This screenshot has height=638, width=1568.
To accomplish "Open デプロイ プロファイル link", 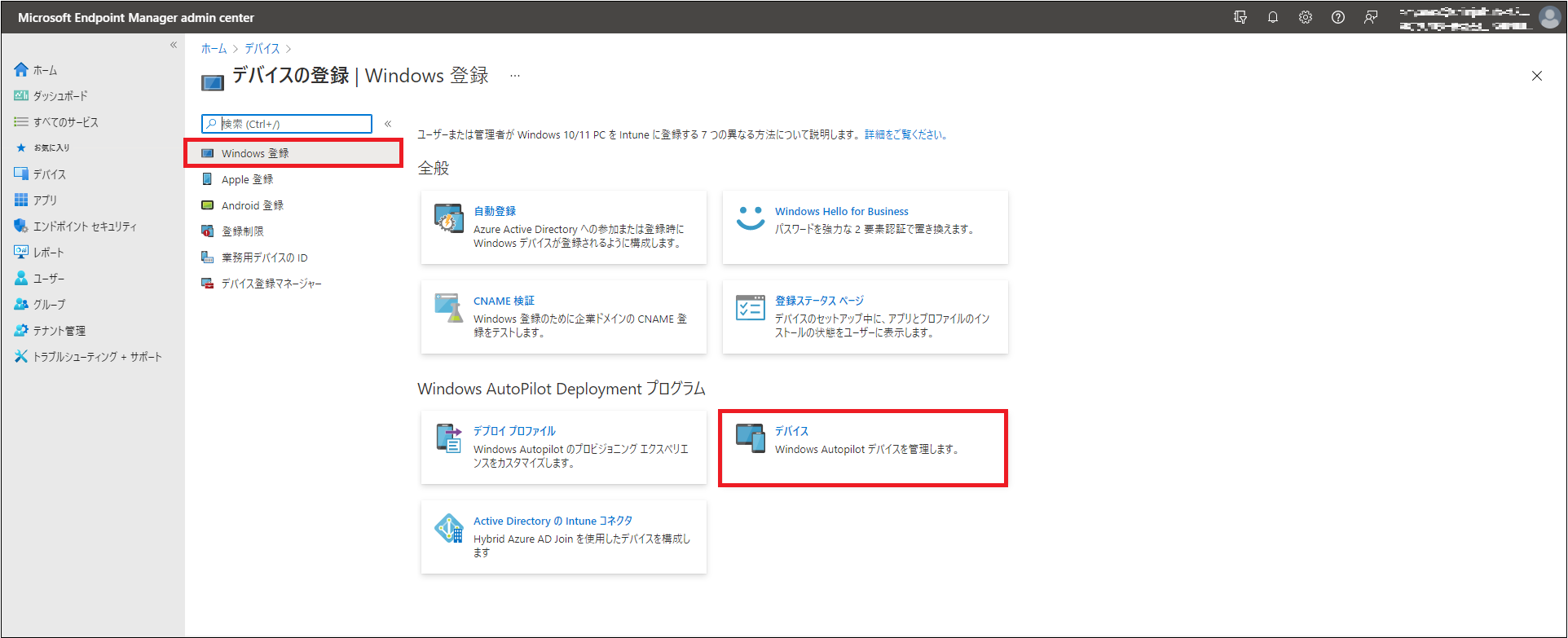I will click(514, 431).
